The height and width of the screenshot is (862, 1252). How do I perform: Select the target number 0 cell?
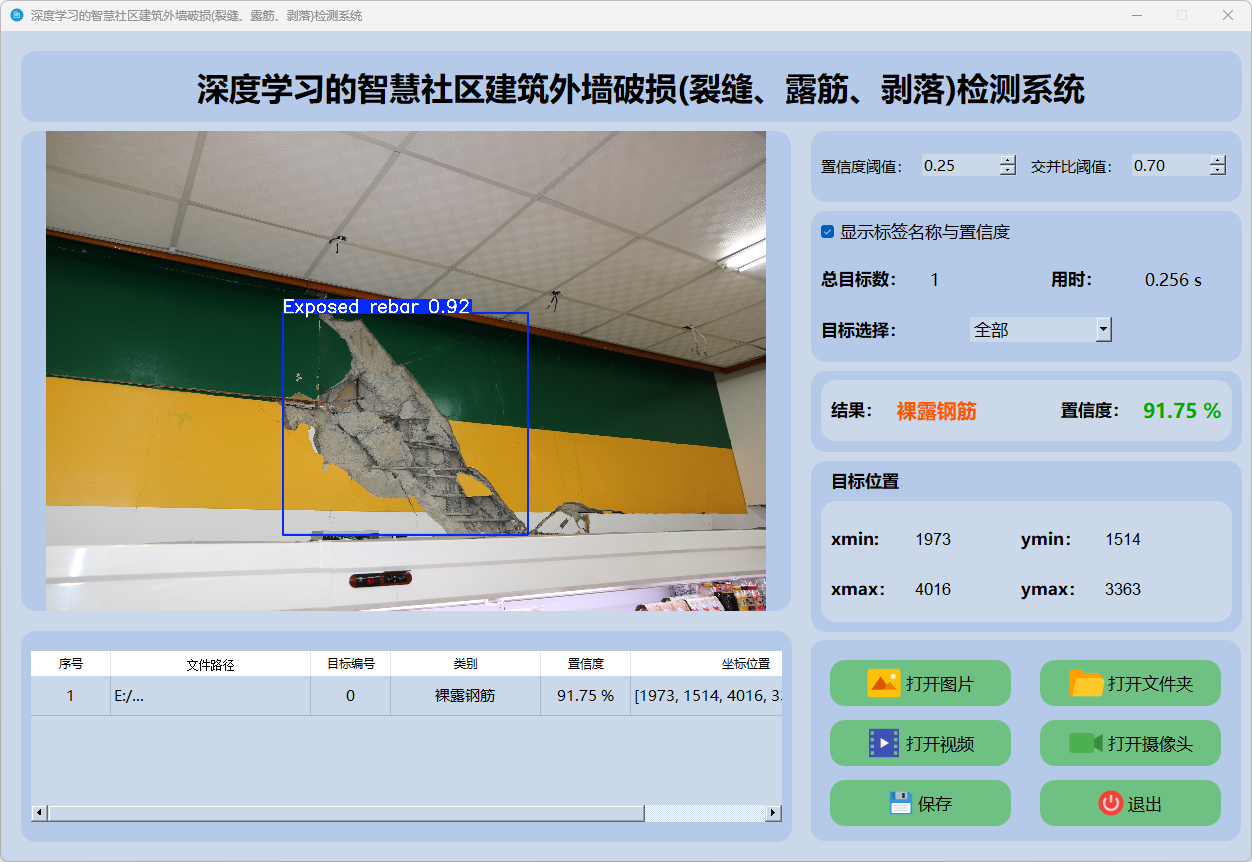[351, 696]
